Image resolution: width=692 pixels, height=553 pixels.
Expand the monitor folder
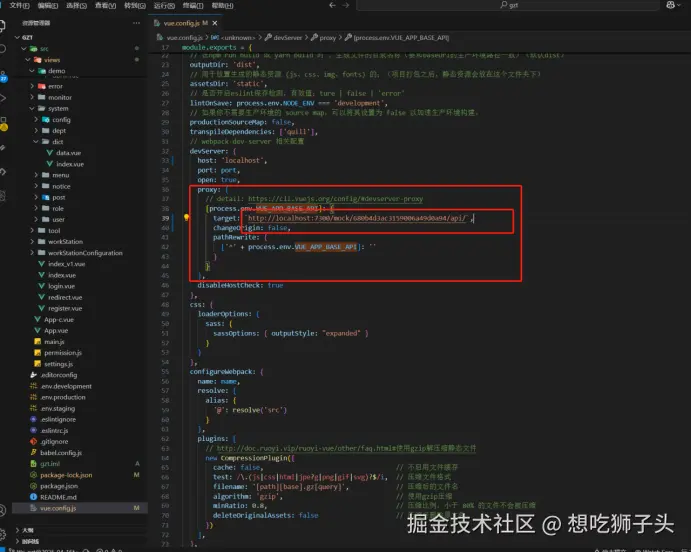pos(32,97)
